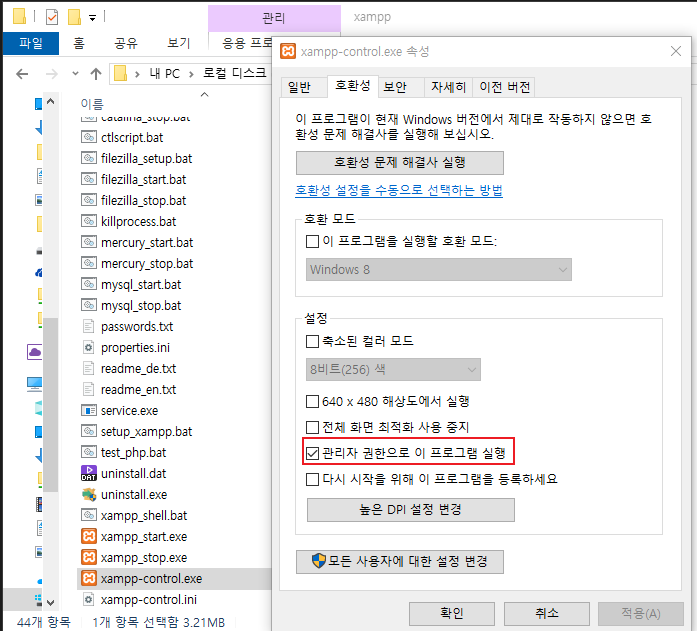Select the passwords.txt file name

click(137, 327)
